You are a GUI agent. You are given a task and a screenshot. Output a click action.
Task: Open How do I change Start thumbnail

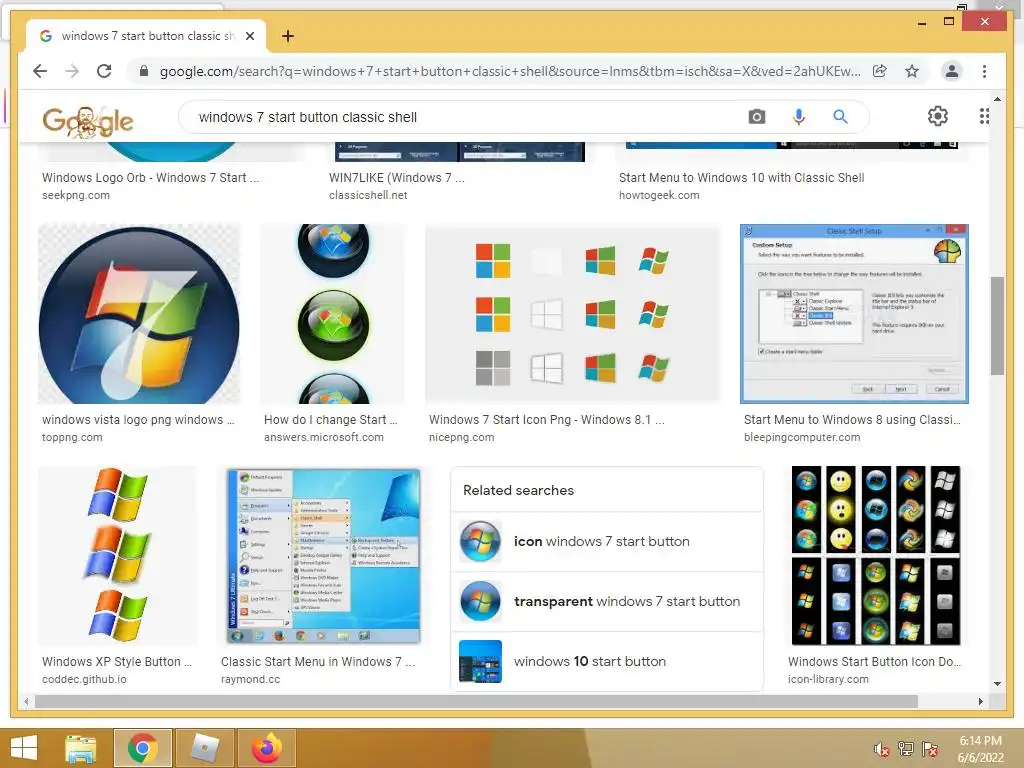point(332,314)
